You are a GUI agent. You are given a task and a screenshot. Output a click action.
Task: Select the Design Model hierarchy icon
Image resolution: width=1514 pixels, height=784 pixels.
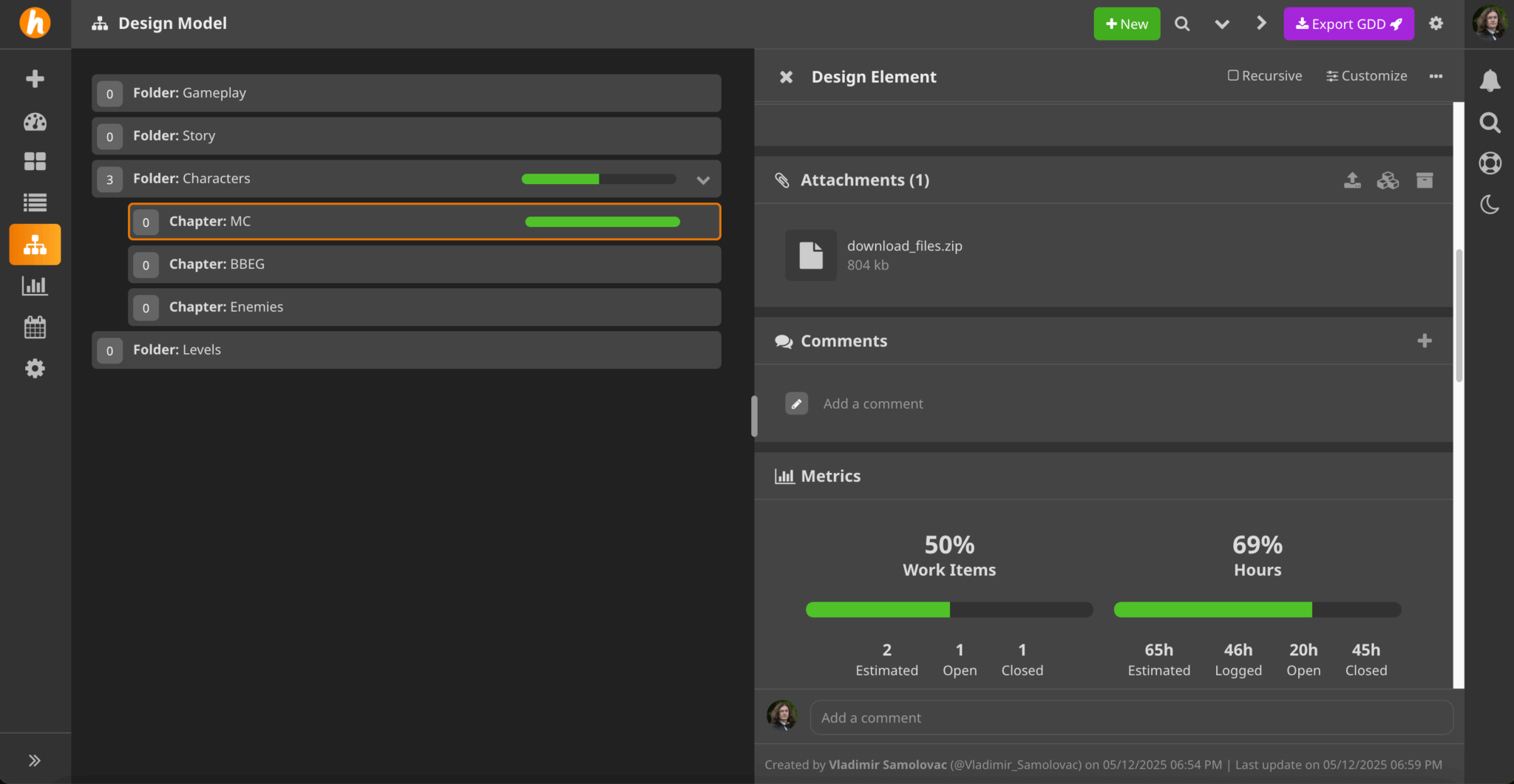(x=34, y=244)
